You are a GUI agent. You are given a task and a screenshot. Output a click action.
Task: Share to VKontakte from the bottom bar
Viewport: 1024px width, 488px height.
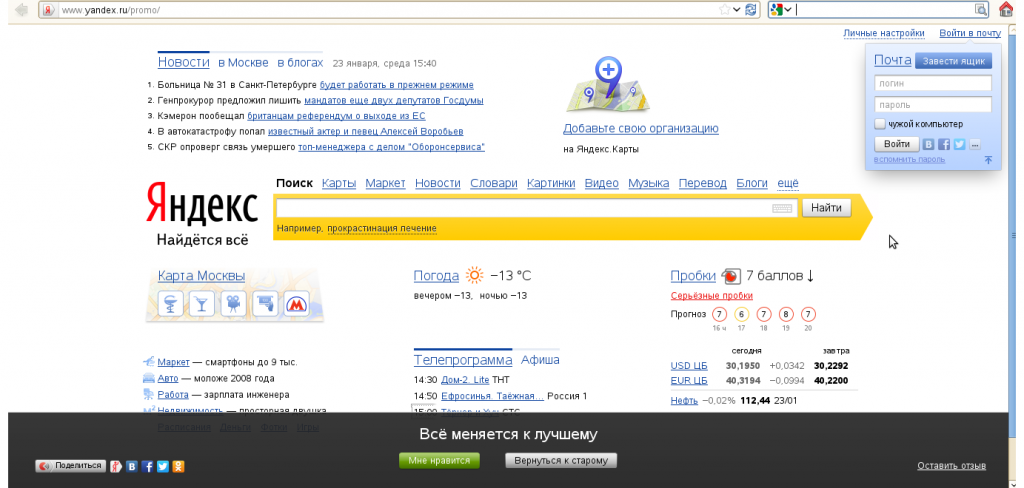pos(133,466)
